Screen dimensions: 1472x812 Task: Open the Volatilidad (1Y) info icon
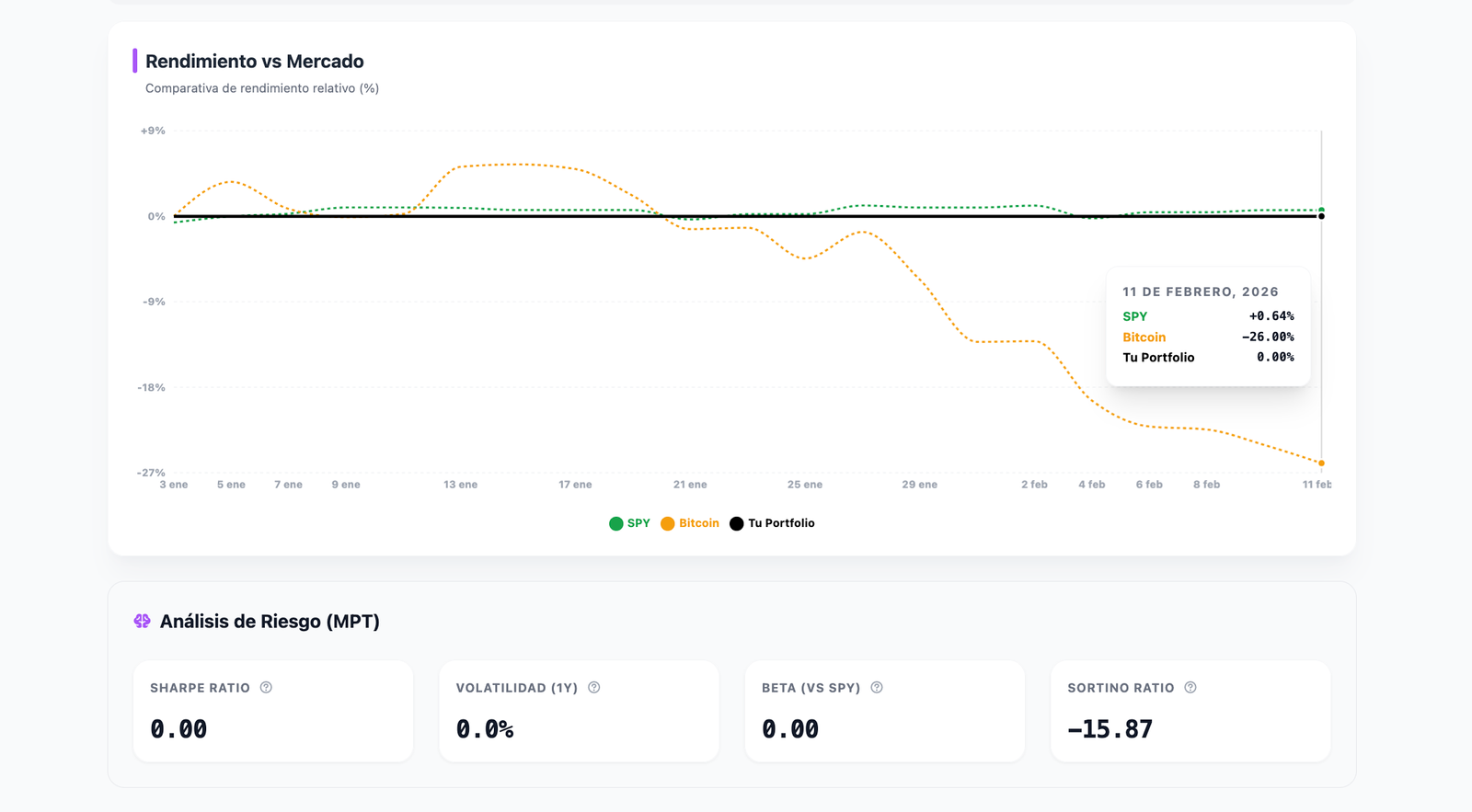594,688
